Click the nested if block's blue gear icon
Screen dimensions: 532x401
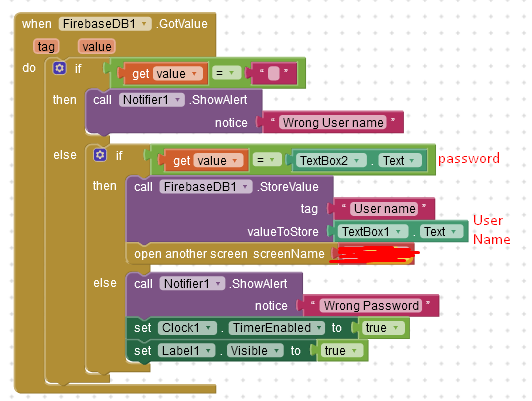[x=100, y=155]
